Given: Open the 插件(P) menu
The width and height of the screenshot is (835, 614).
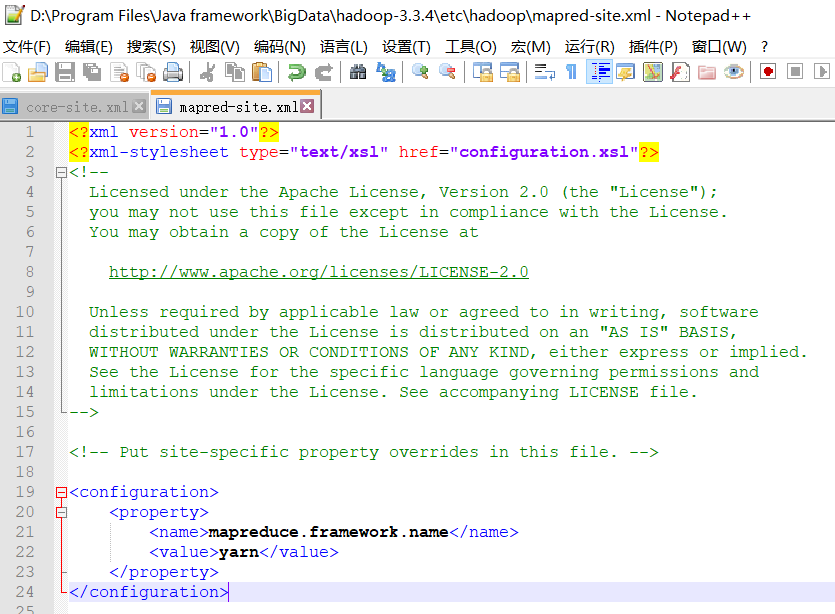Looking at the screenshot, I should tap(653, 47).
